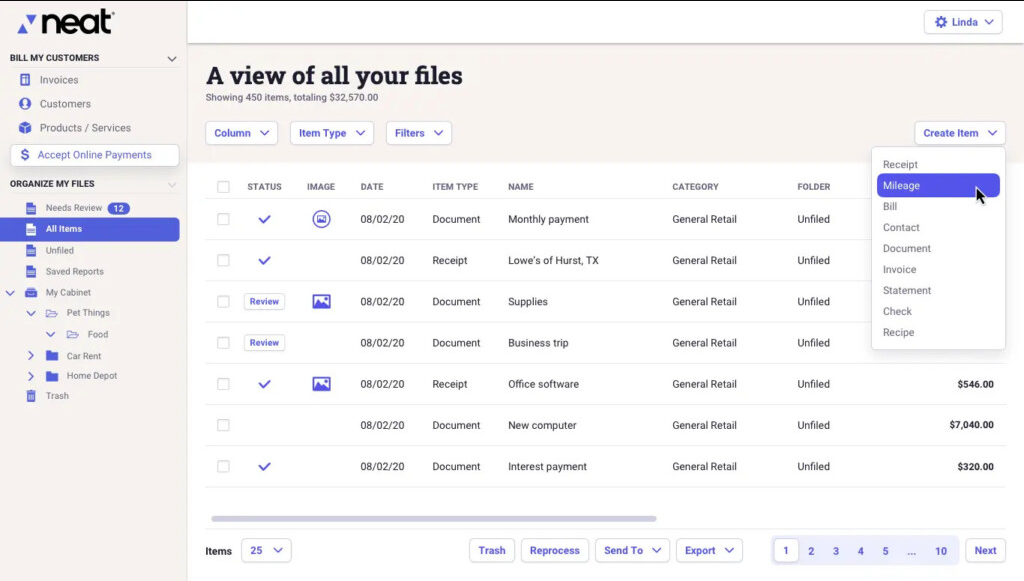The width and height of the screenshot is (1024, 581).
Task: Check the Interest payment row checkbox
Action: pos(223,466)
